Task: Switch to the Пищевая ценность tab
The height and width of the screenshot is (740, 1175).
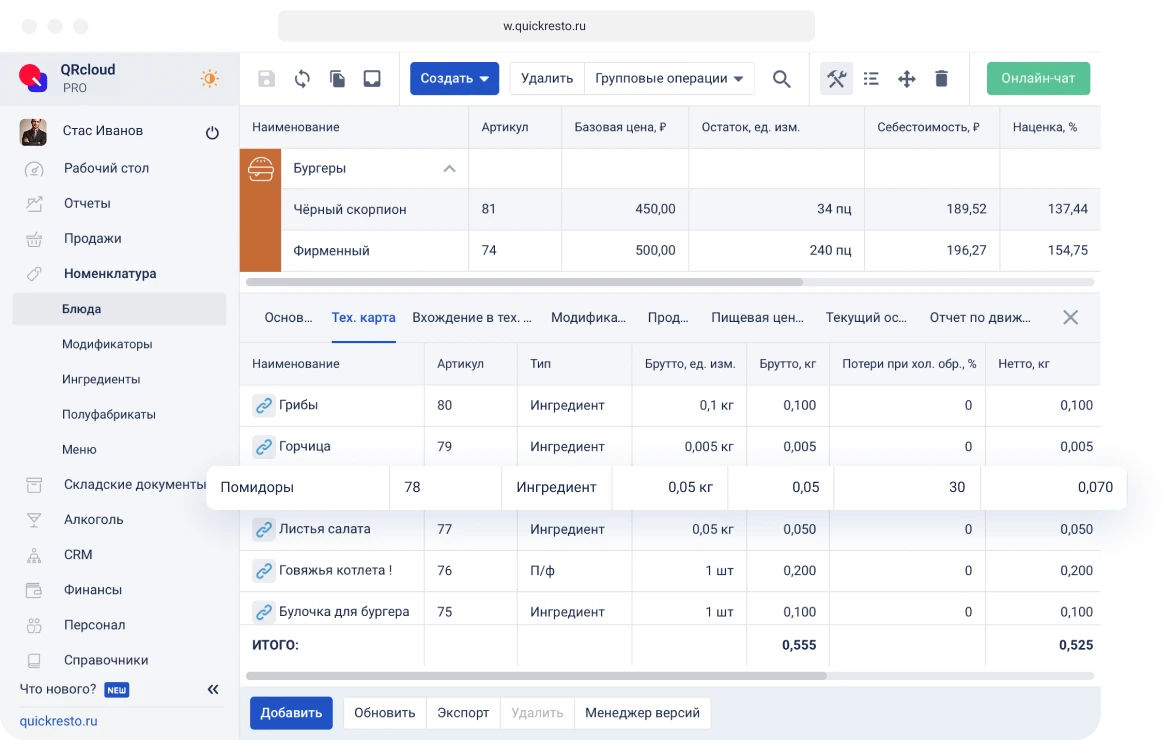Action: (757, 318)
